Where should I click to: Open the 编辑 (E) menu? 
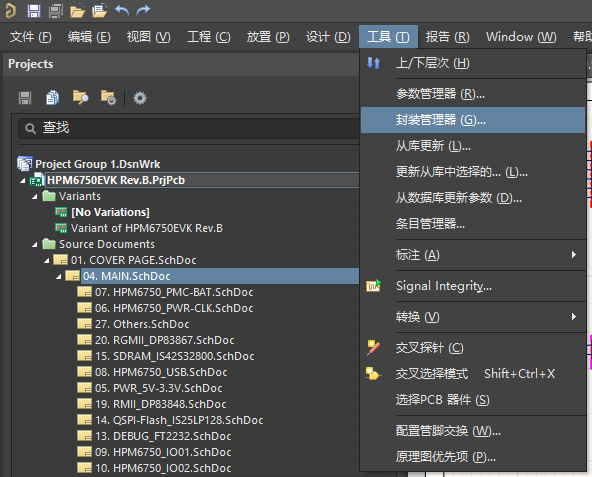pos(89,37)
